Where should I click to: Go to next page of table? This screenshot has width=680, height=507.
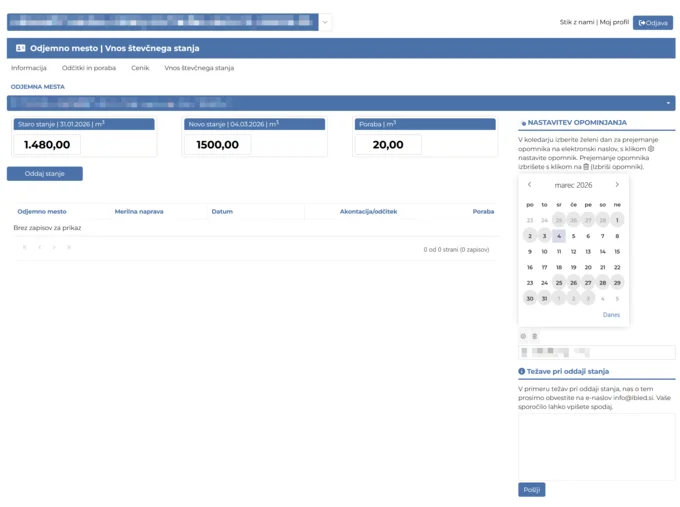coord(54,248)
